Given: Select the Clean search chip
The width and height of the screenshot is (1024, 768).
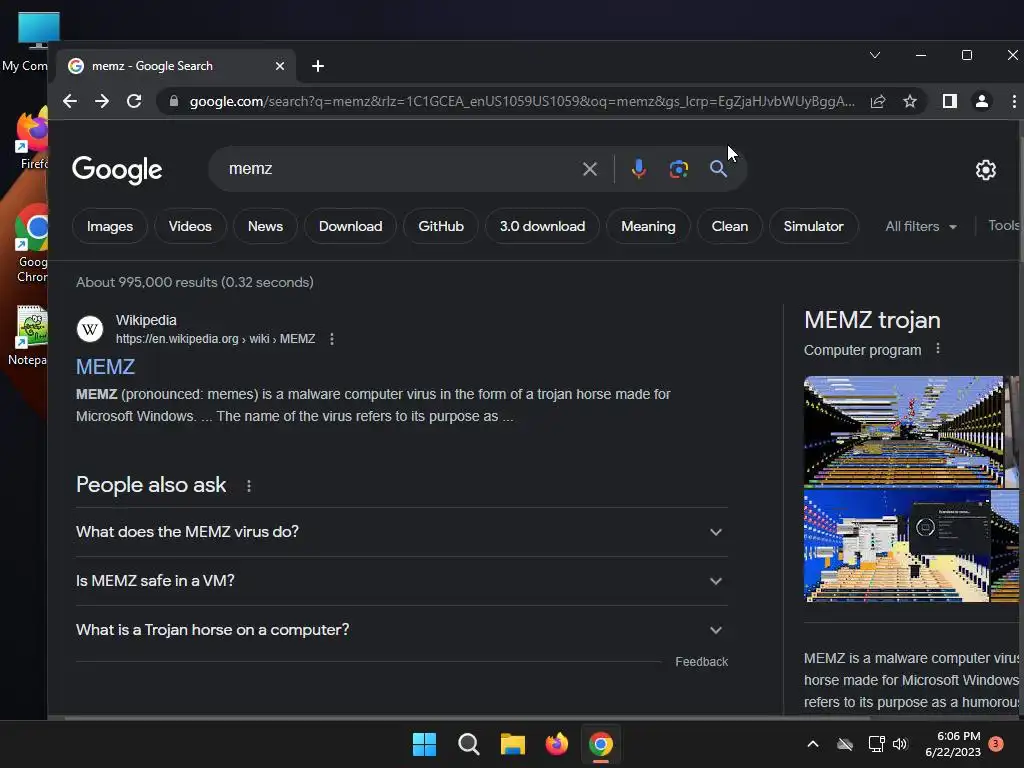Looking at the screenshot, I should [729, 226].
